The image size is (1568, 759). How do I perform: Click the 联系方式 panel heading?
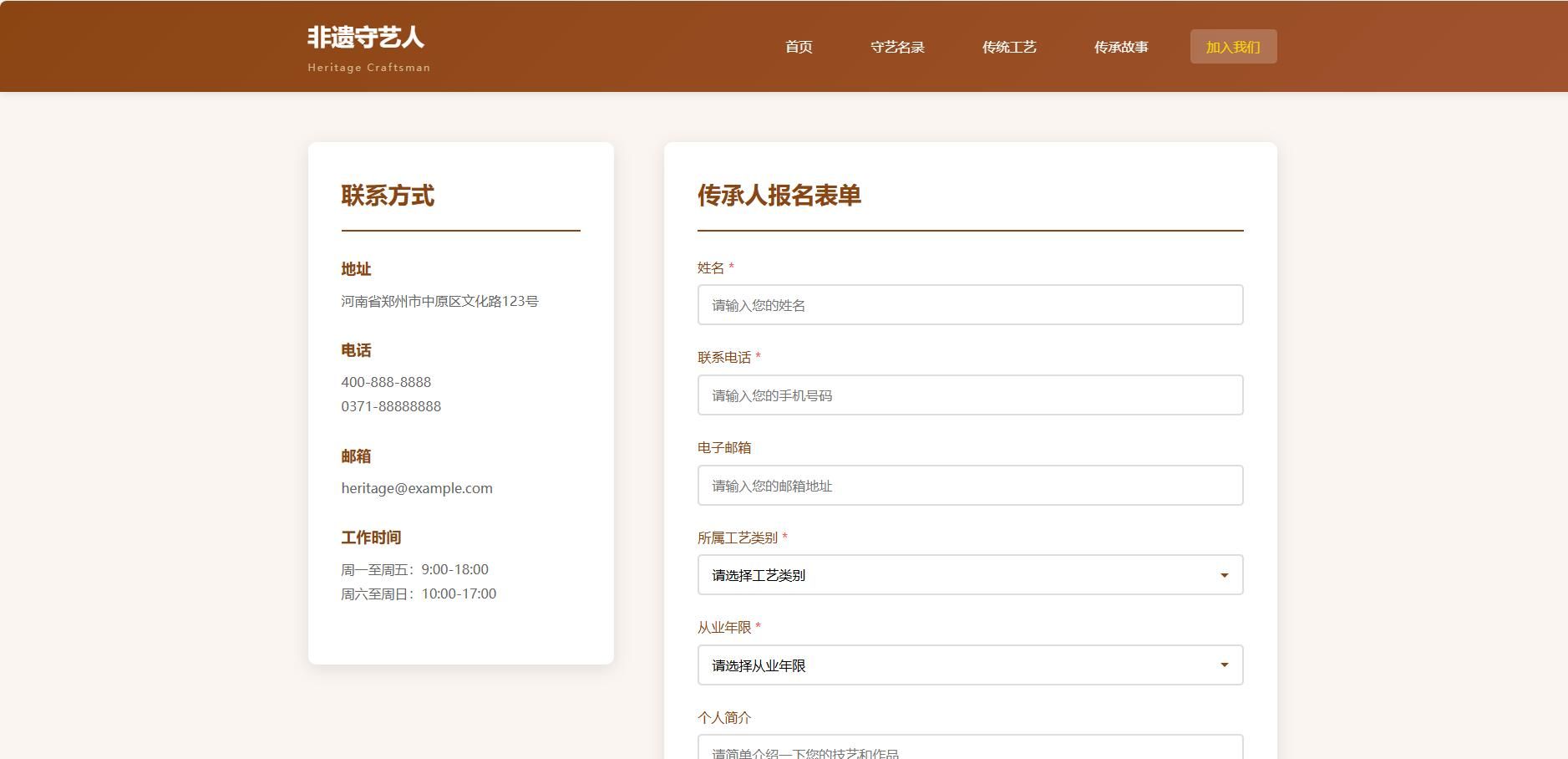pos(388,196)
